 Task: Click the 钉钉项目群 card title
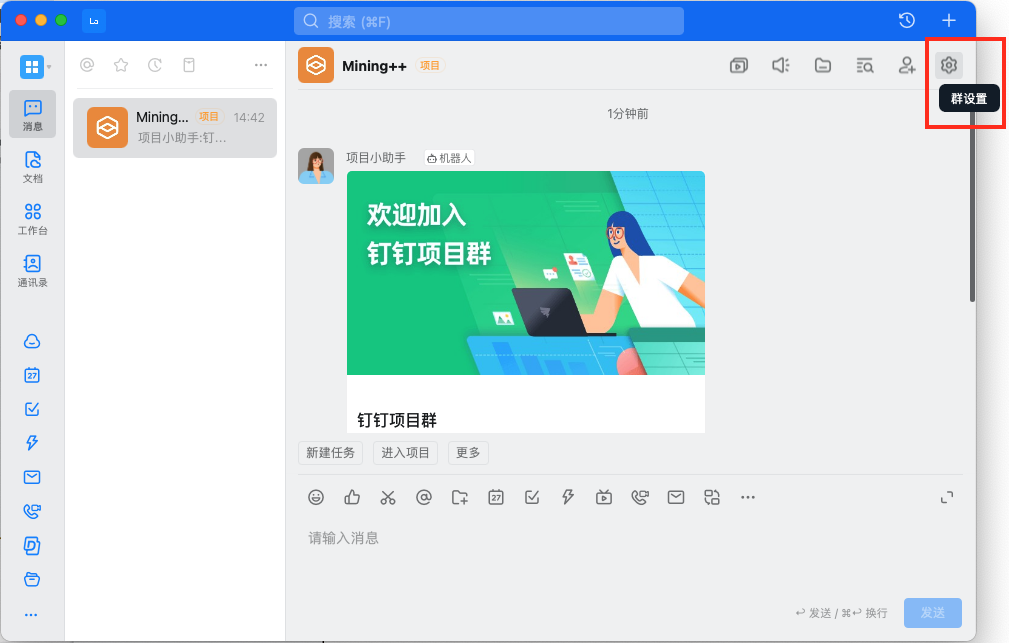click(397, 420)
